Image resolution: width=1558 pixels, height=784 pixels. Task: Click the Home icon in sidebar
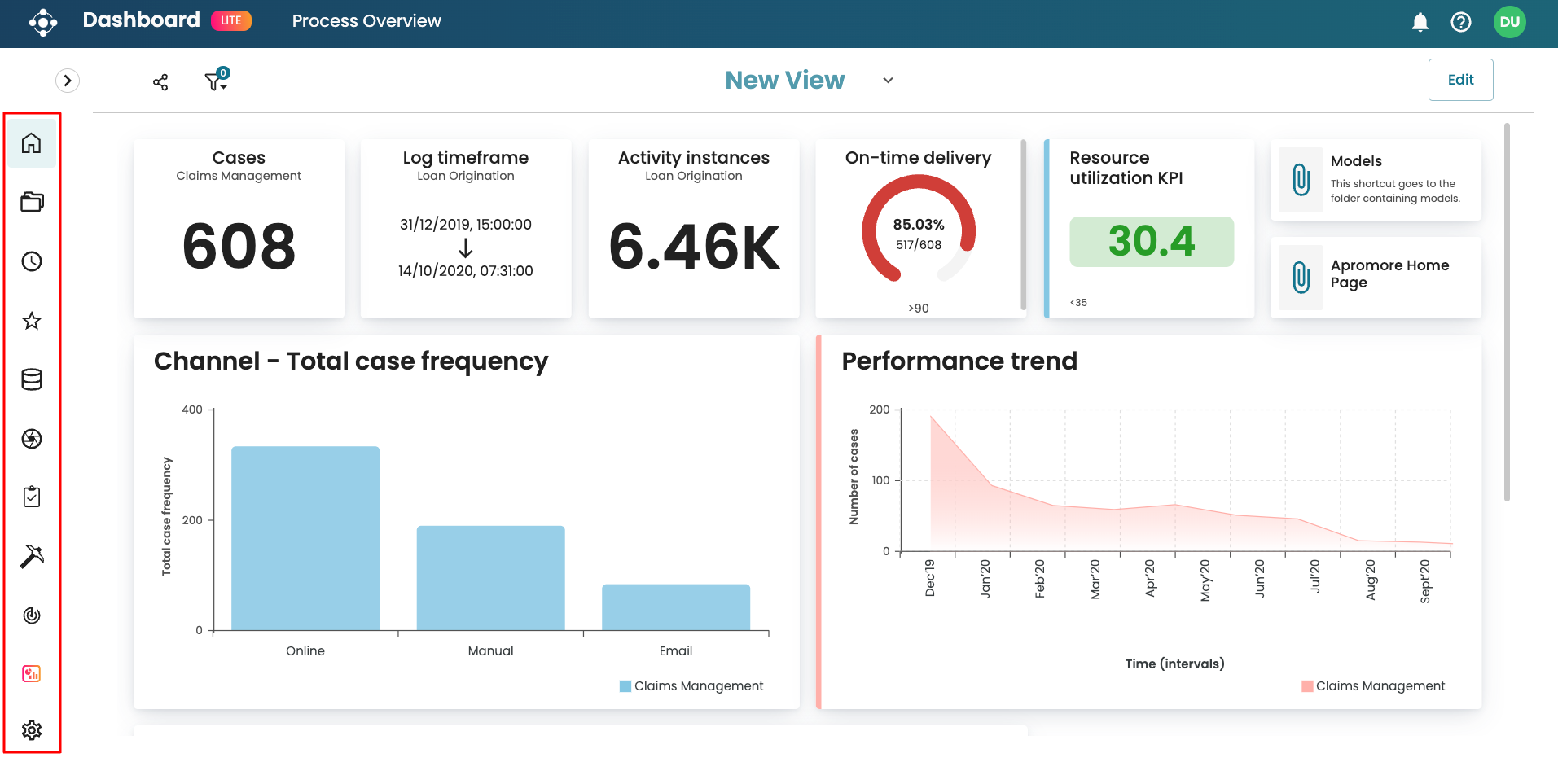(32, 143)
